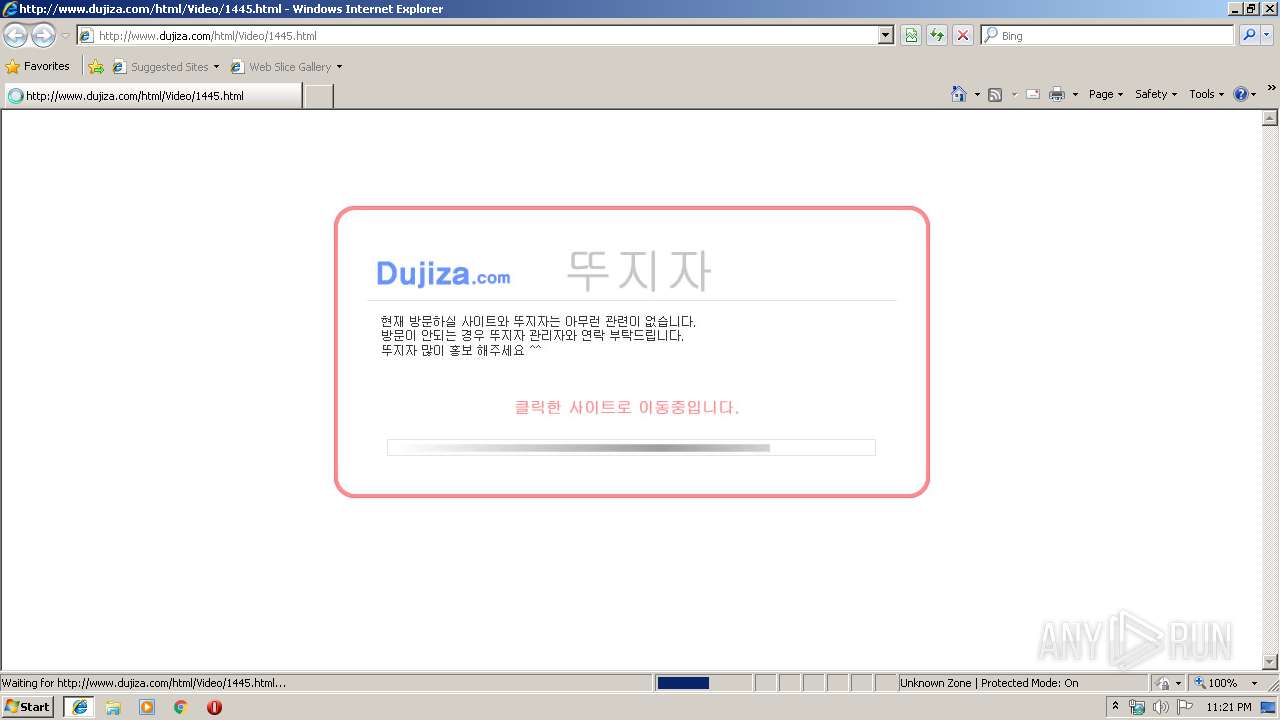Click the 11:21 PM system clock
The height and width of the screenshot is (720, 1280).
coord(1228,707)
